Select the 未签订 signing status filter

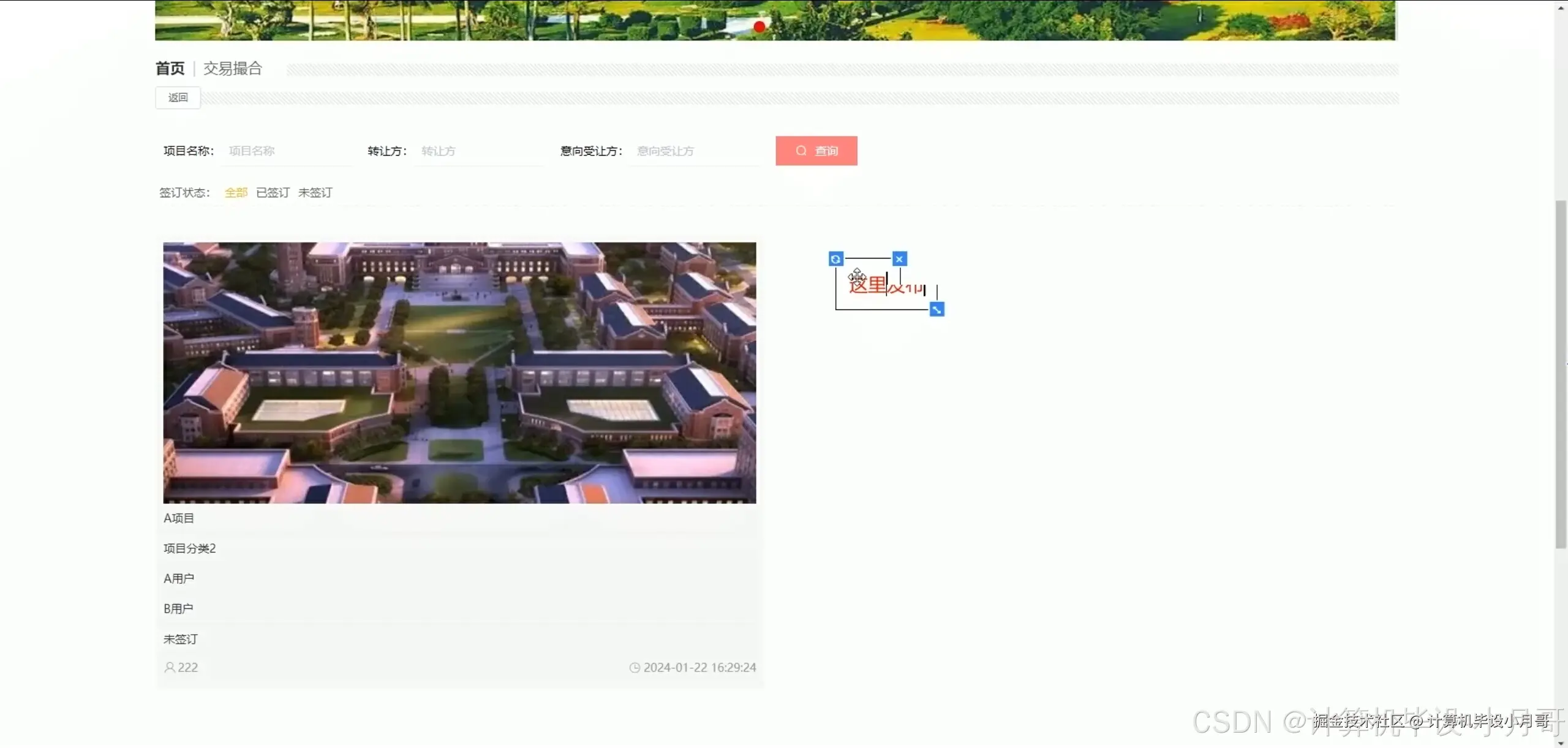pos(314,192)
